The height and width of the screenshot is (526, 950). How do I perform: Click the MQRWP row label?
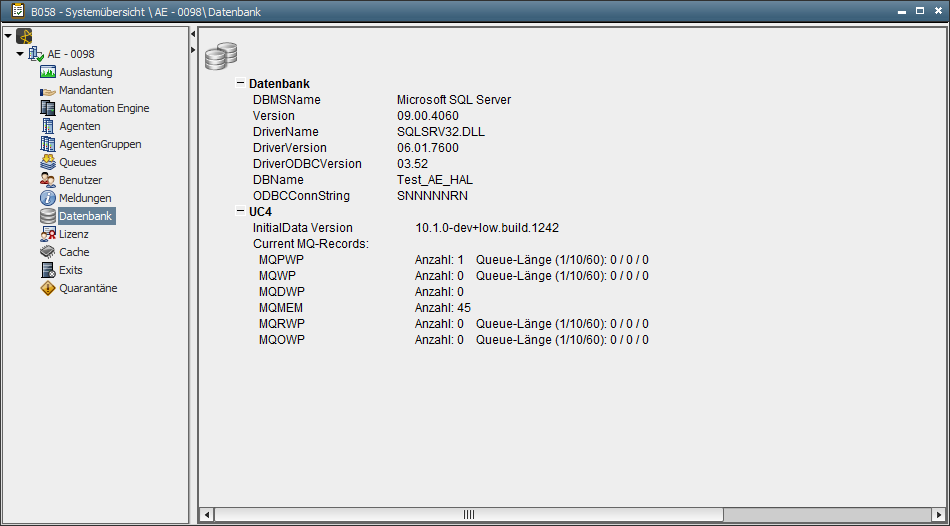(282, 324)
